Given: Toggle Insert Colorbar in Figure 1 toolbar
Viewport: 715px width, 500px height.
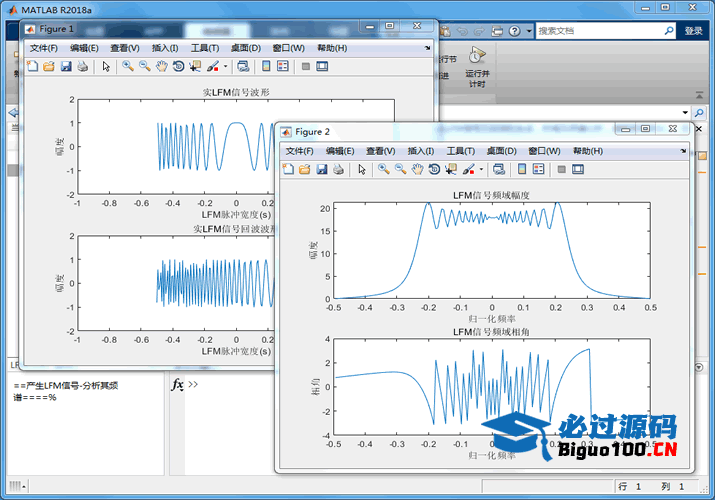Looking at the screenshot, I should click(x=266, y=67).
